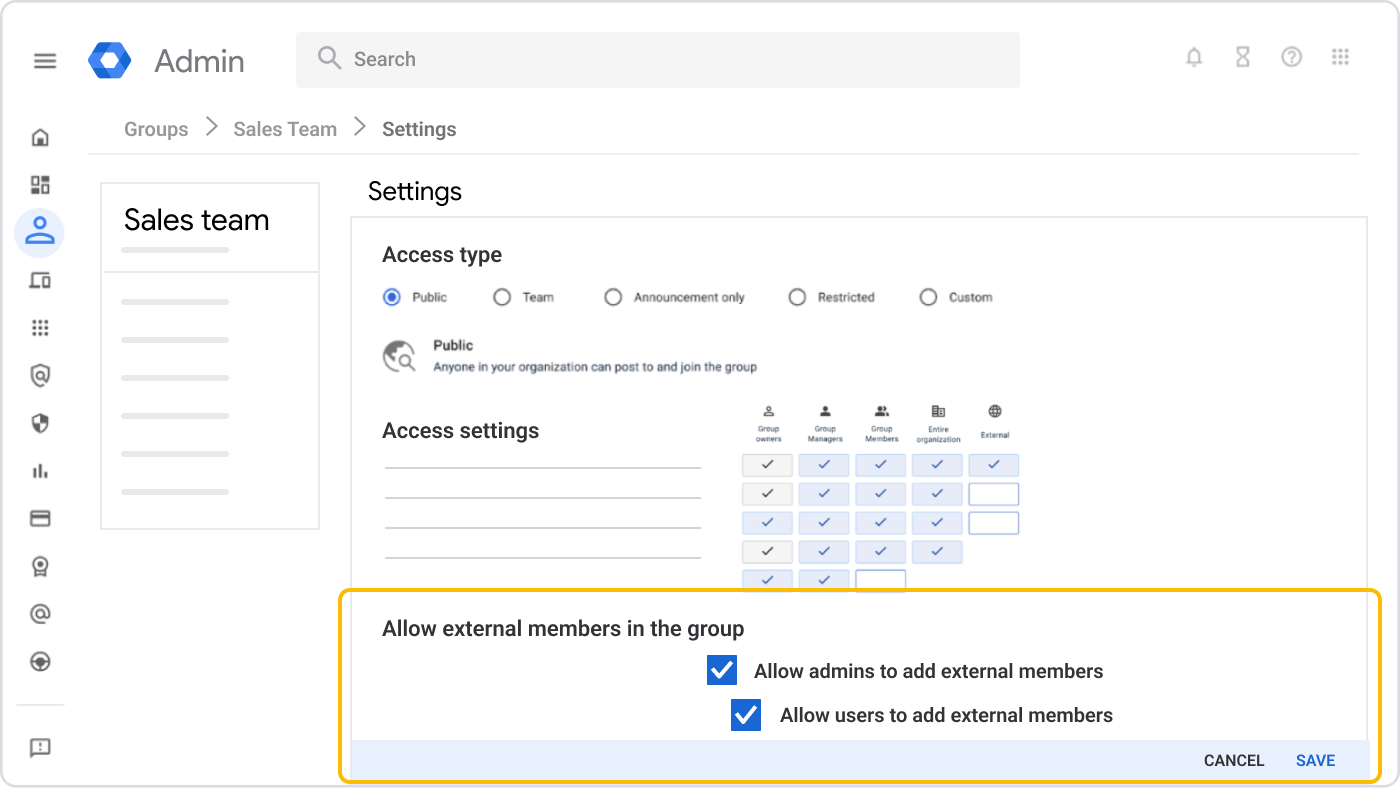The width and height of the screenshot is (1400, 788).
Task: Click the CANCEL button
Action: pyautogui.click(x=1234, y=761)
